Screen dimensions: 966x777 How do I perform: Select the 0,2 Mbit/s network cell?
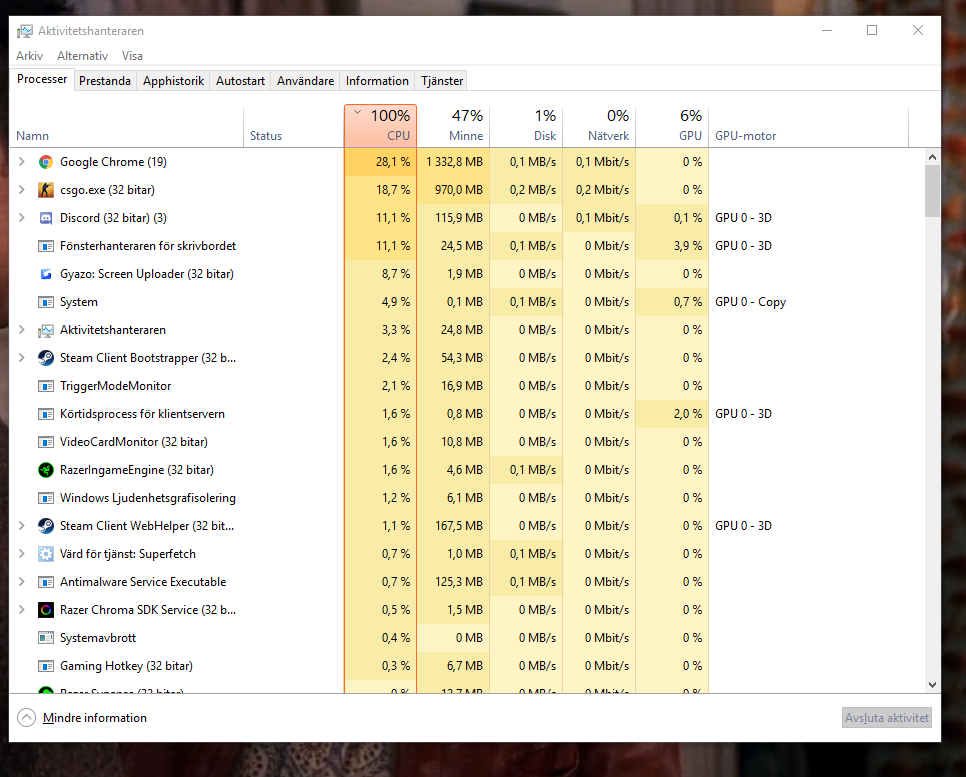(x=599, y=190)
